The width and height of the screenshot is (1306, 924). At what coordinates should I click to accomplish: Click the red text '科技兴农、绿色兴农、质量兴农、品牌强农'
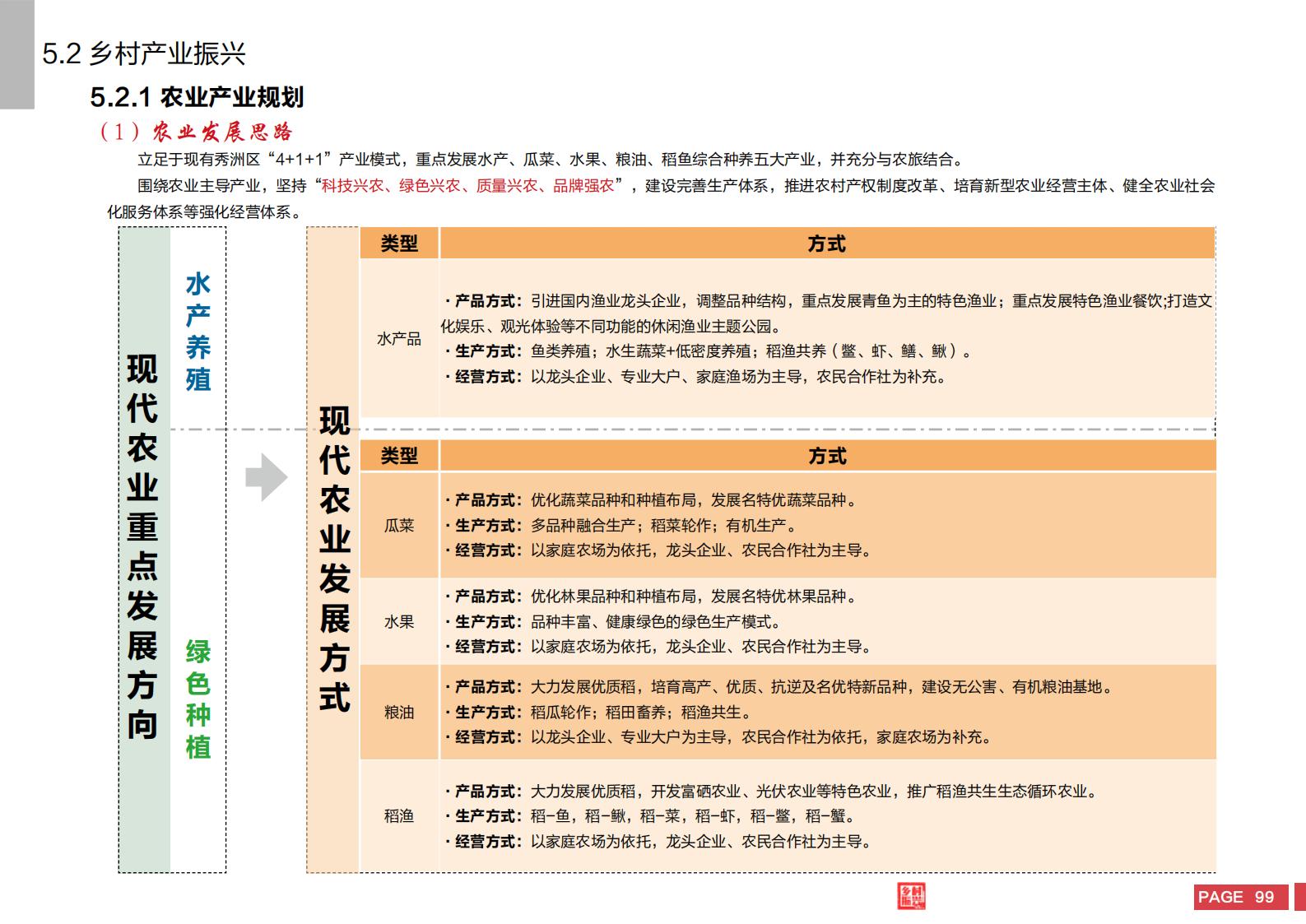click(x=468, y=186)
